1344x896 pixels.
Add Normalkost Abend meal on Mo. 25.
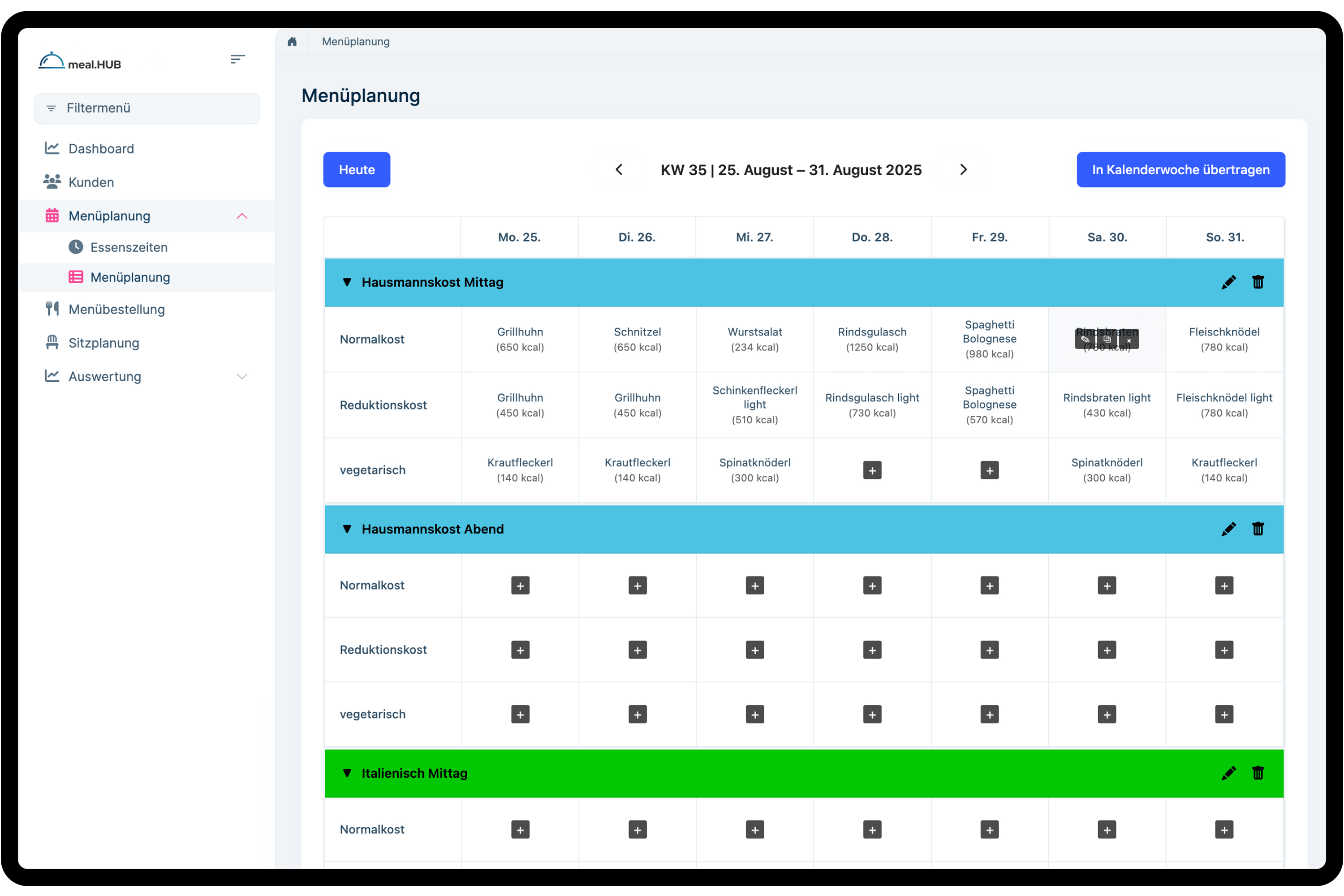(x=520, y=586)
